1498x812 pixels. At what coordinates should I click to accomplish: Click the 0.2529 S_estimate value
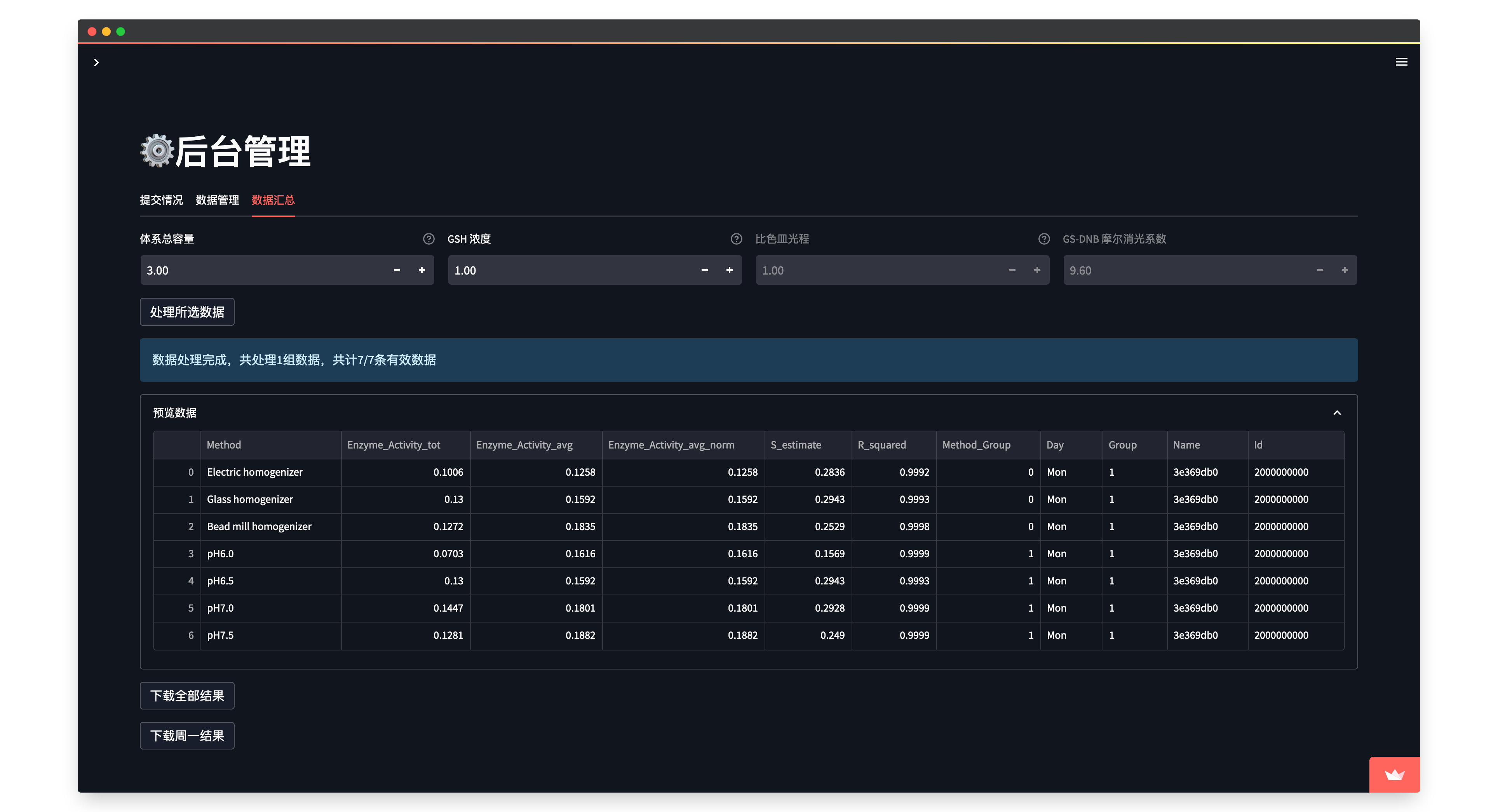click(808, 527)
